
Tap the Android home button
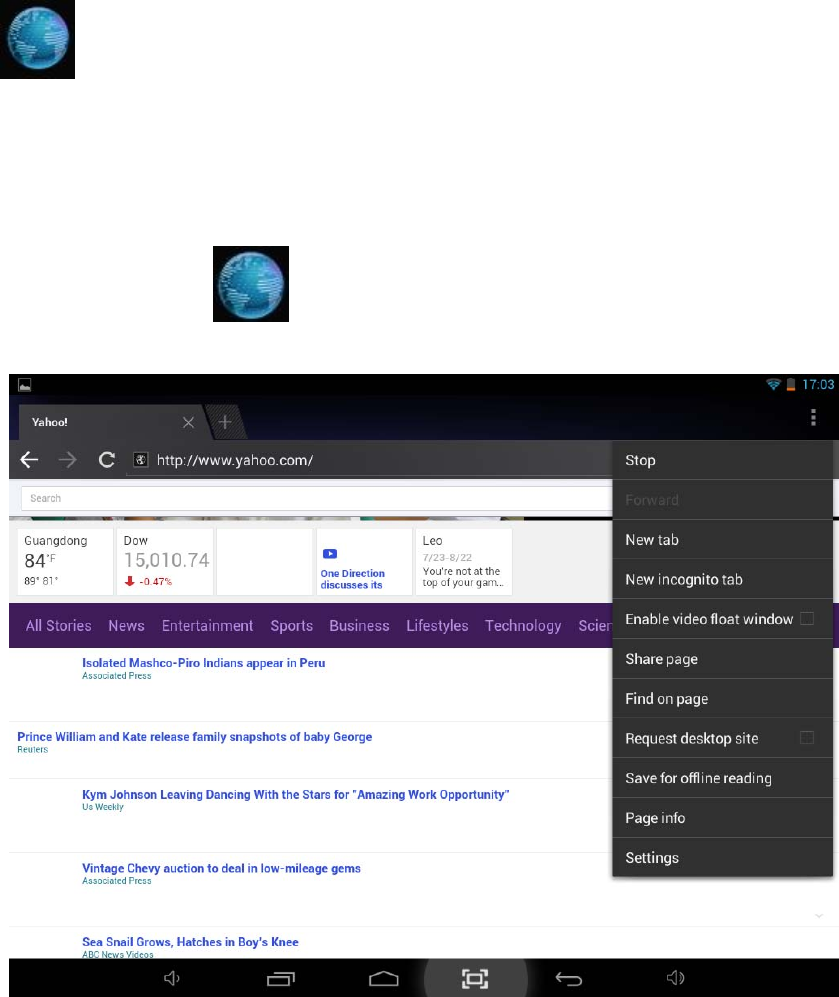[x=384, y=979]
